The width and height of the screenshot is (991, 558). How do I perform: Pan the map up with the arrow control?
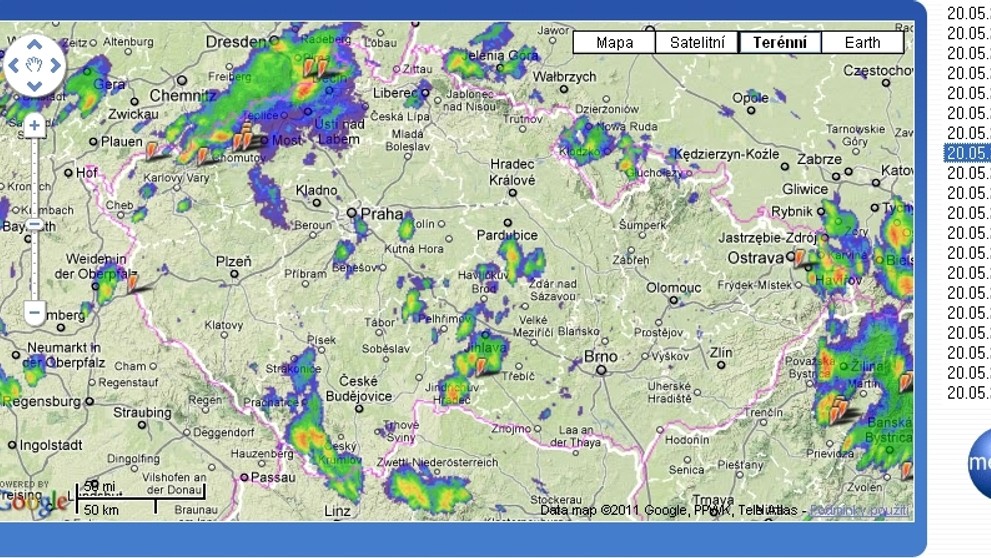pyautogui.click(x=34, y=45)
